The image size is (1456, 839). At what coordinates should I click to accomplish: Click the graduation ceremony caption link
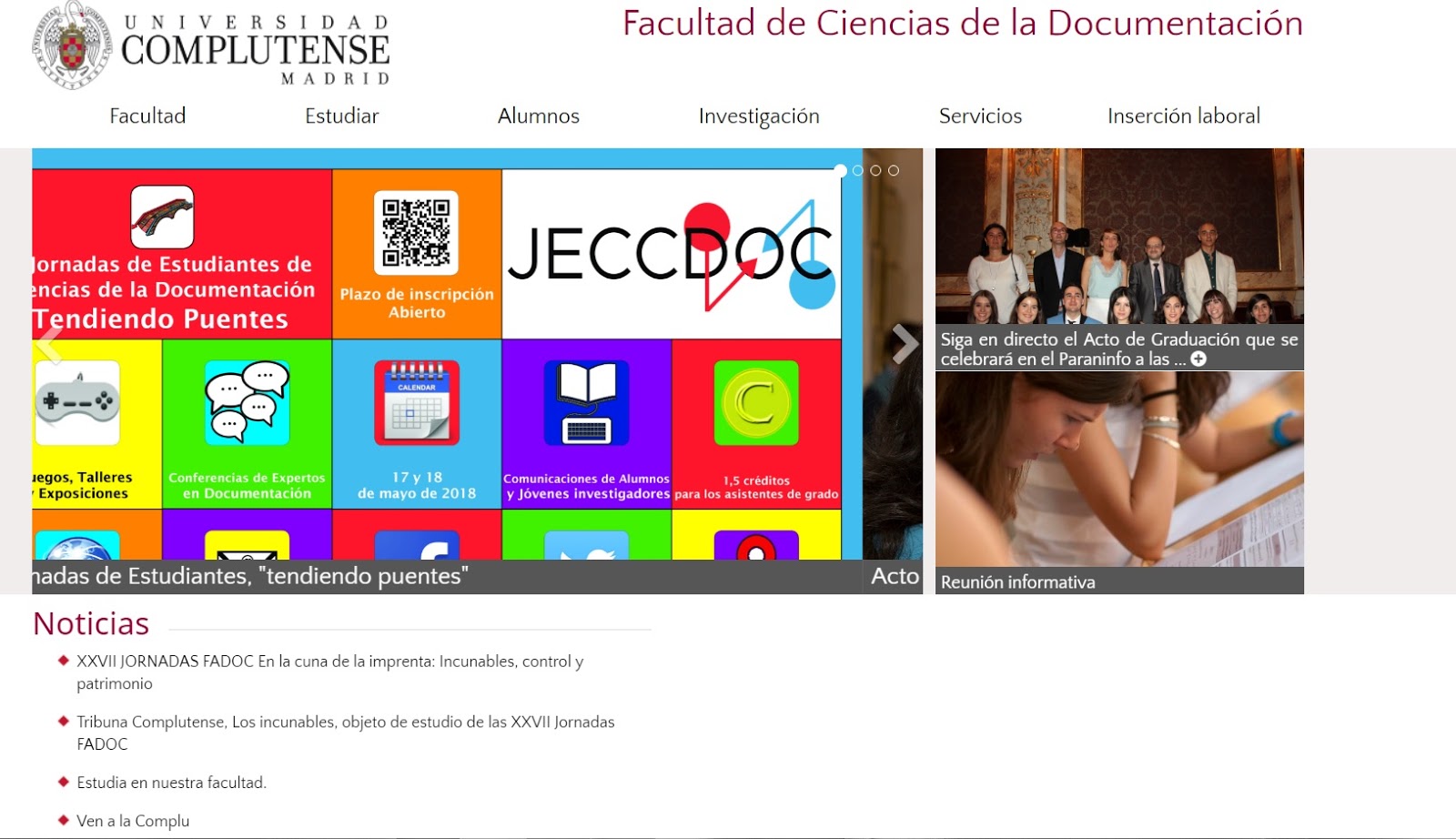coord(1119,349)
